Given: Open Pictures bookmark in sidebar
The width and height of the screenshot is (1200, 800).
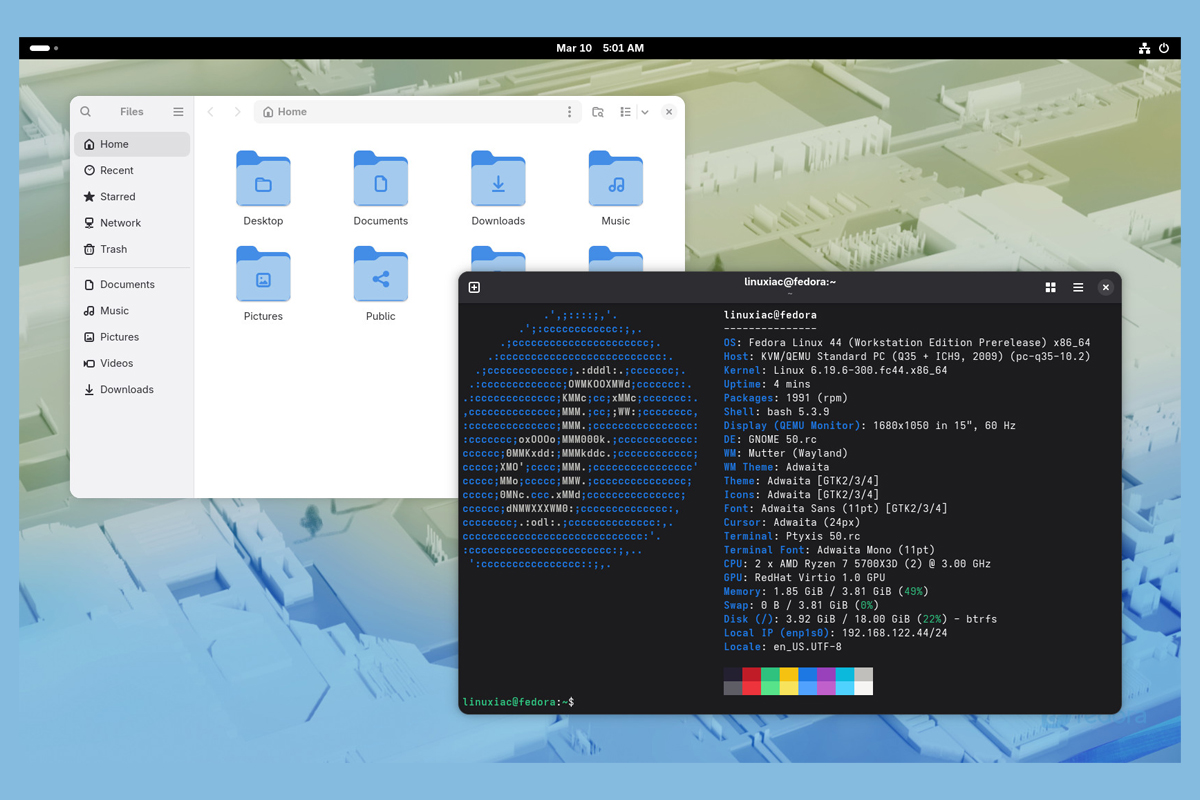Looking at the screenshot, I should click(x=132, y=337).
